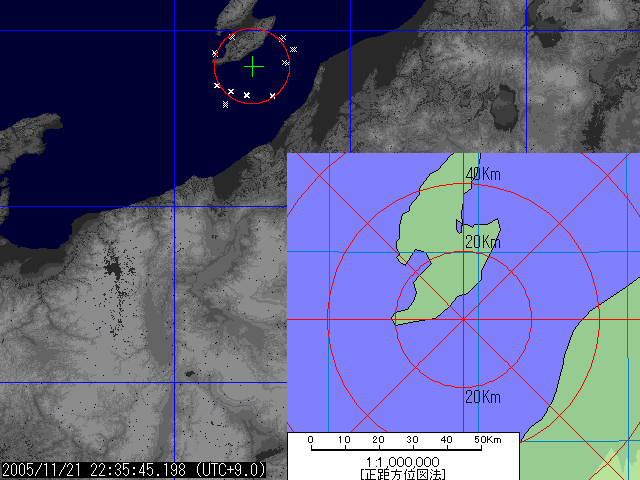Pick the hatched marker on the circle's upper-left edge
Image resolution: width=640 pixels, height=480 pixels.
[x=232, y=37]
